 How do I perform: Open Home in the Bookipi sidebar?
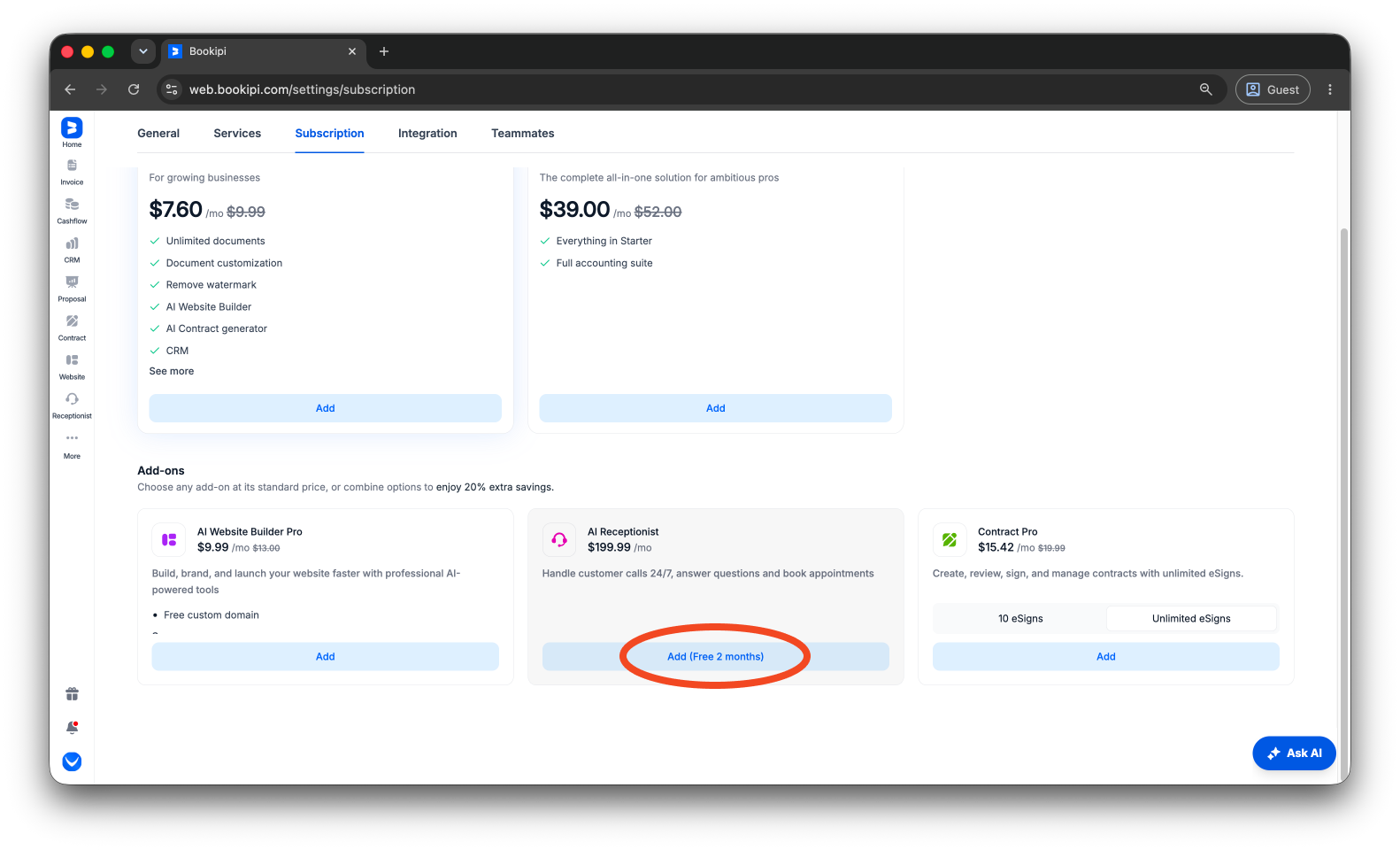click(72, 133)
